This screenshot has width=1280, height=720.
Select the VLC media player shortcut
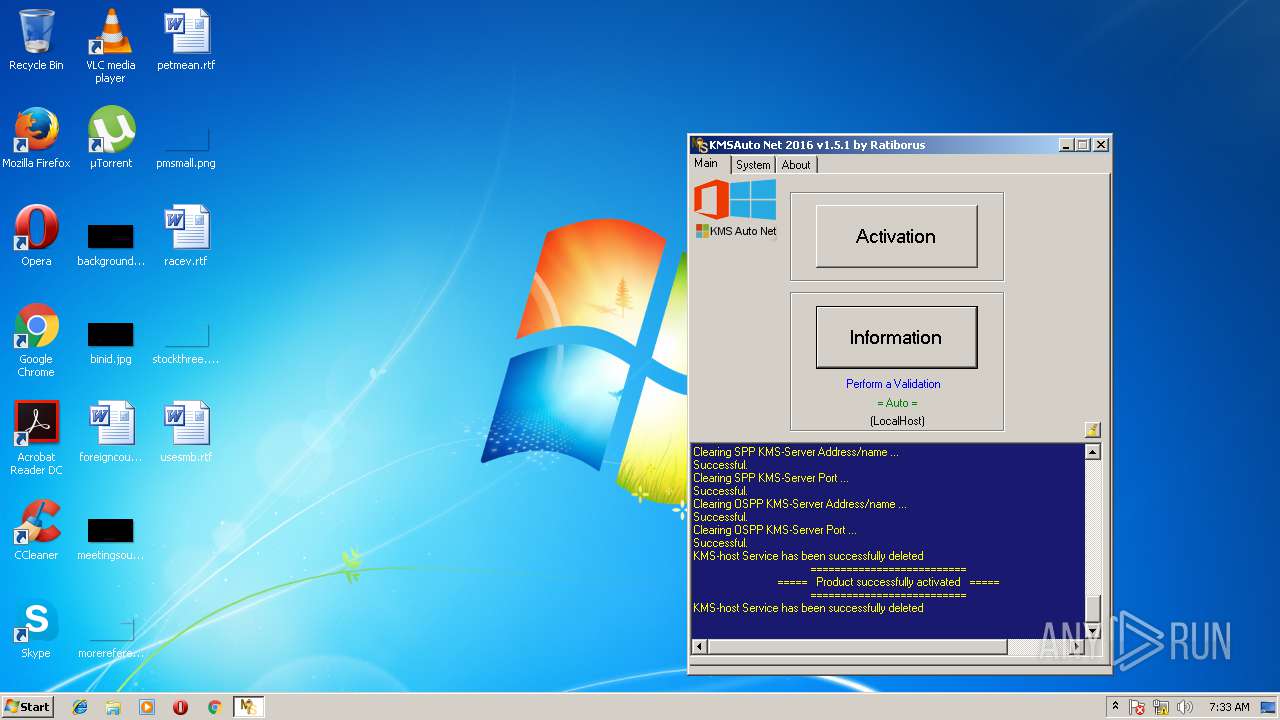coord(110,45)
